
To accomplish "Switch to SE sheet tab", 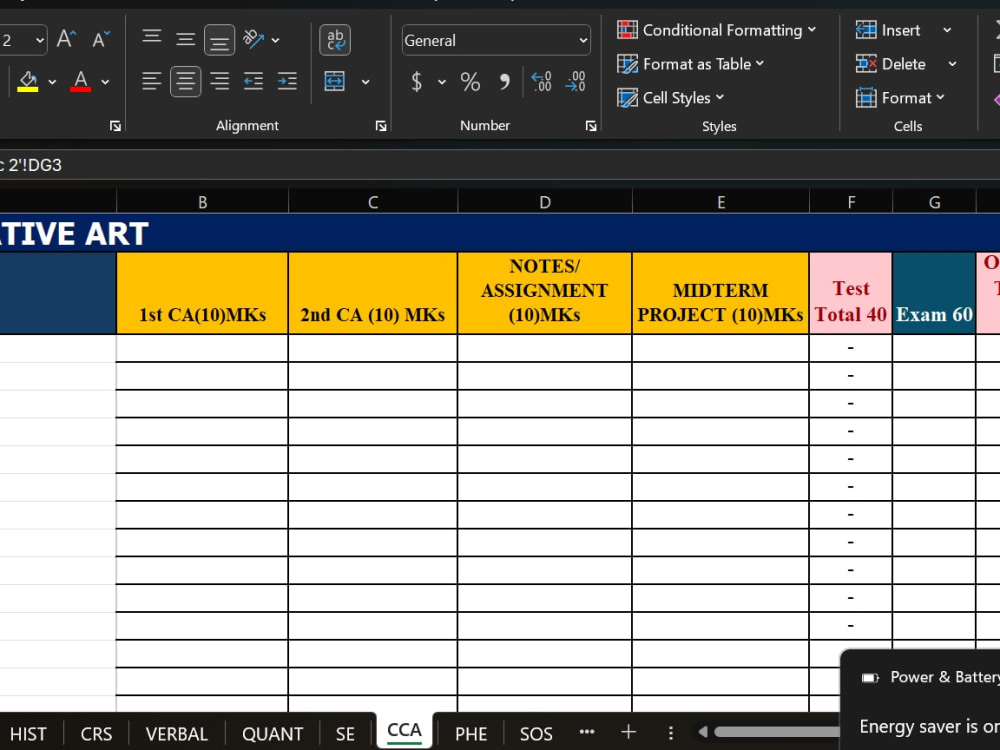I will click(x=345, y=734).
